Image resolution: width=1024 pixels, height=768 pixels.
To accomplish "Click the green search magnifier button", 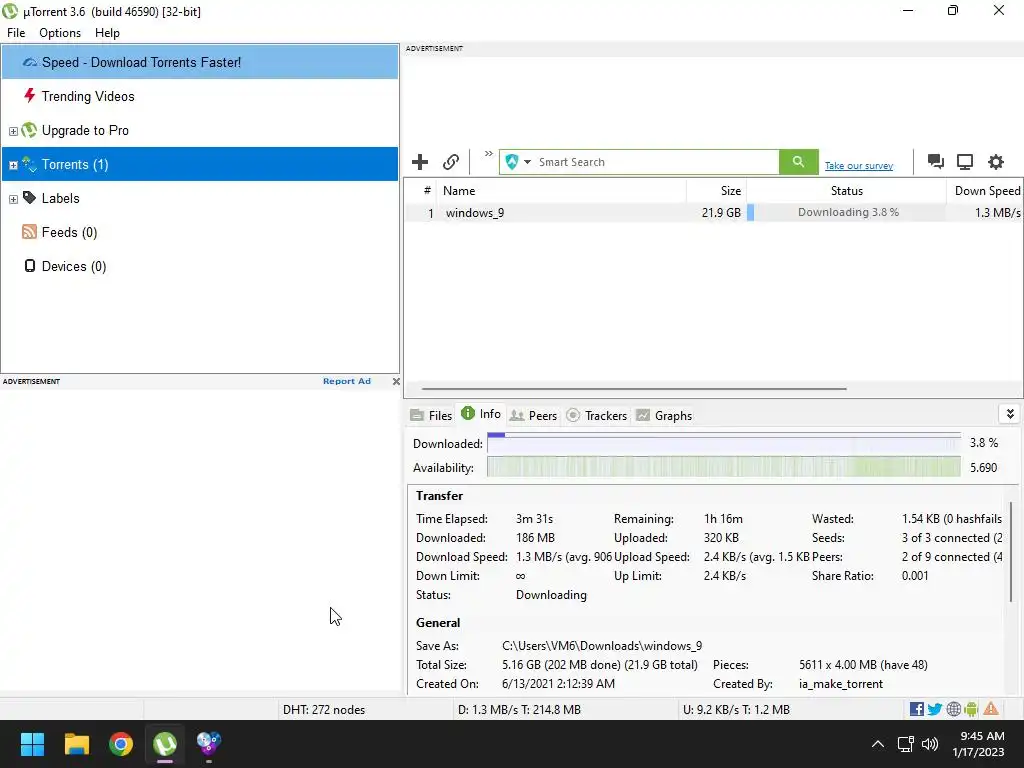I will click(798, 161).
